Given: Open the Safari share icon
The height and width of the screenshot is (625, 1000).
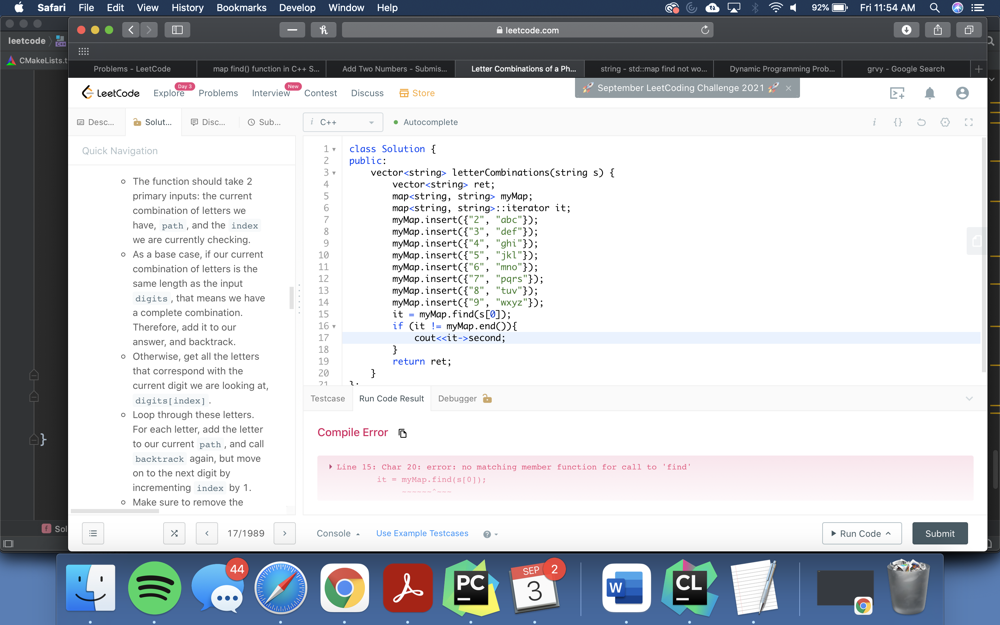Looking at the screenshot, I should 938,30.
